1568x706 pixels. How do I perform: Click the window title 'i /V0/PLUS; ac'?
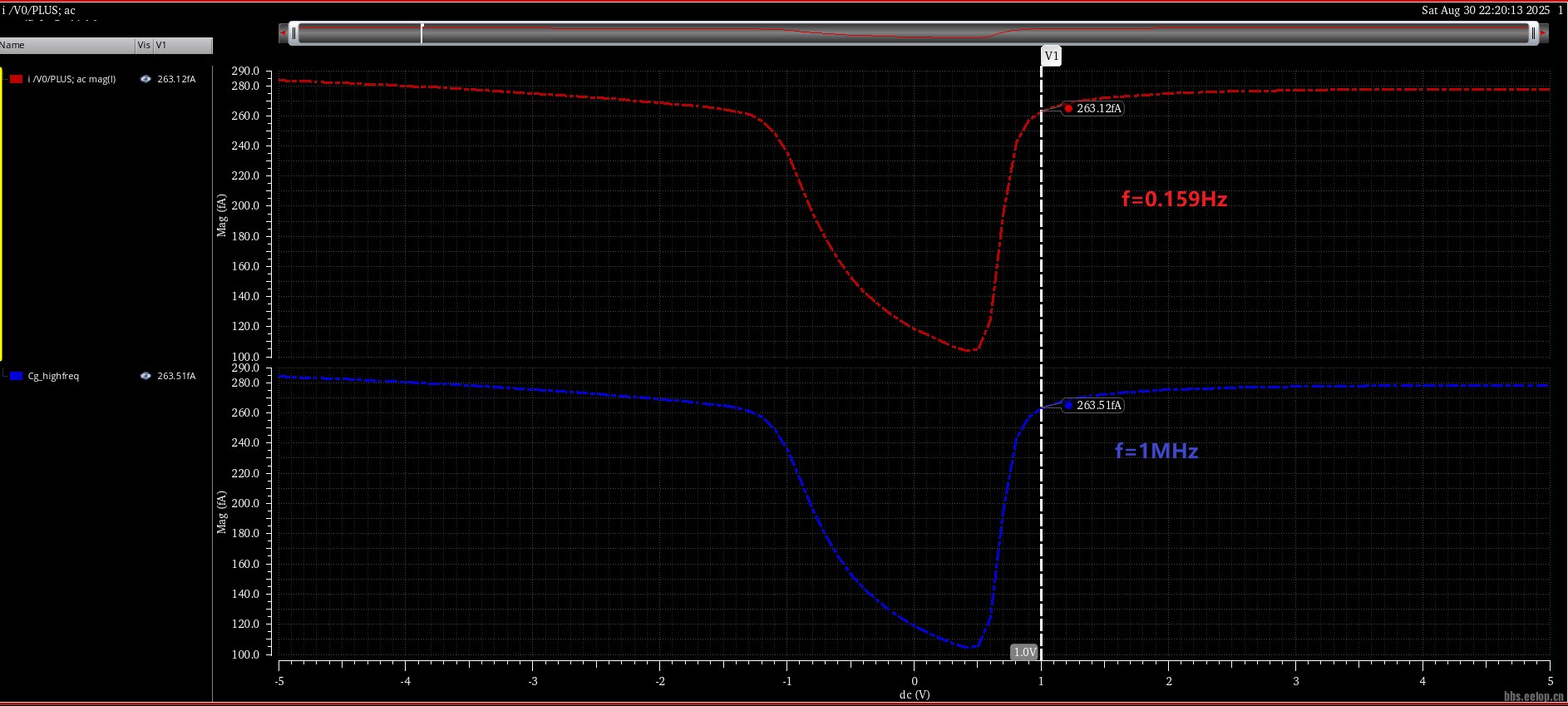(x=39, y=10)
